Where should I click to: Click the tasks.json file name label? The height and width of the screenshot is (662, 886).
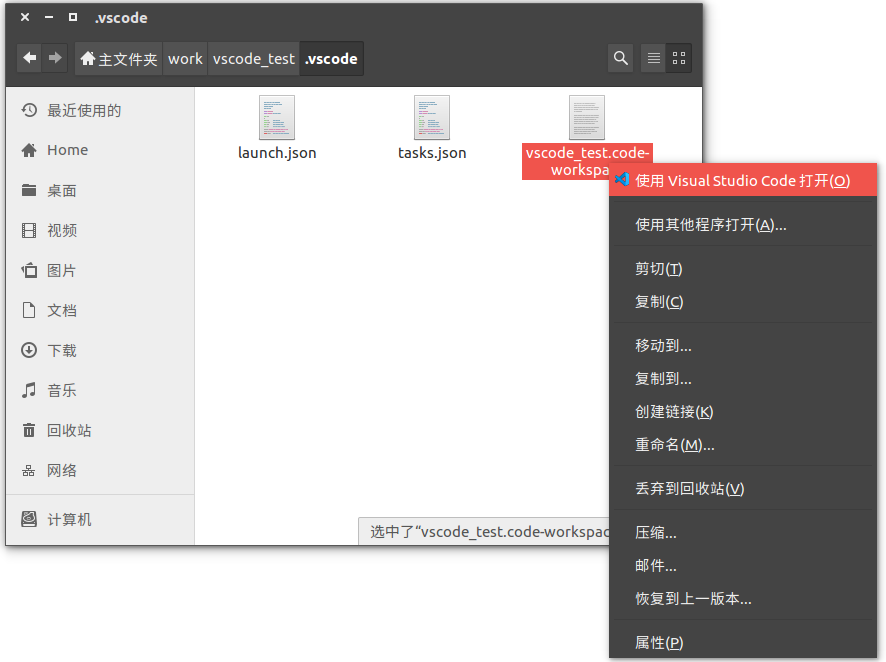coord(432,153)
